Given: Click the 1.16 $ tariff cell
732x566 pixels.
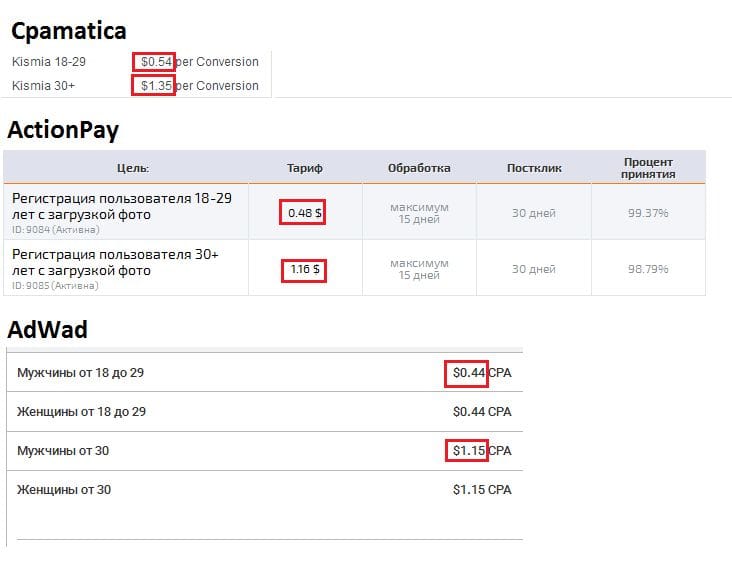Looking at the screenshot, I should (305, 269).
